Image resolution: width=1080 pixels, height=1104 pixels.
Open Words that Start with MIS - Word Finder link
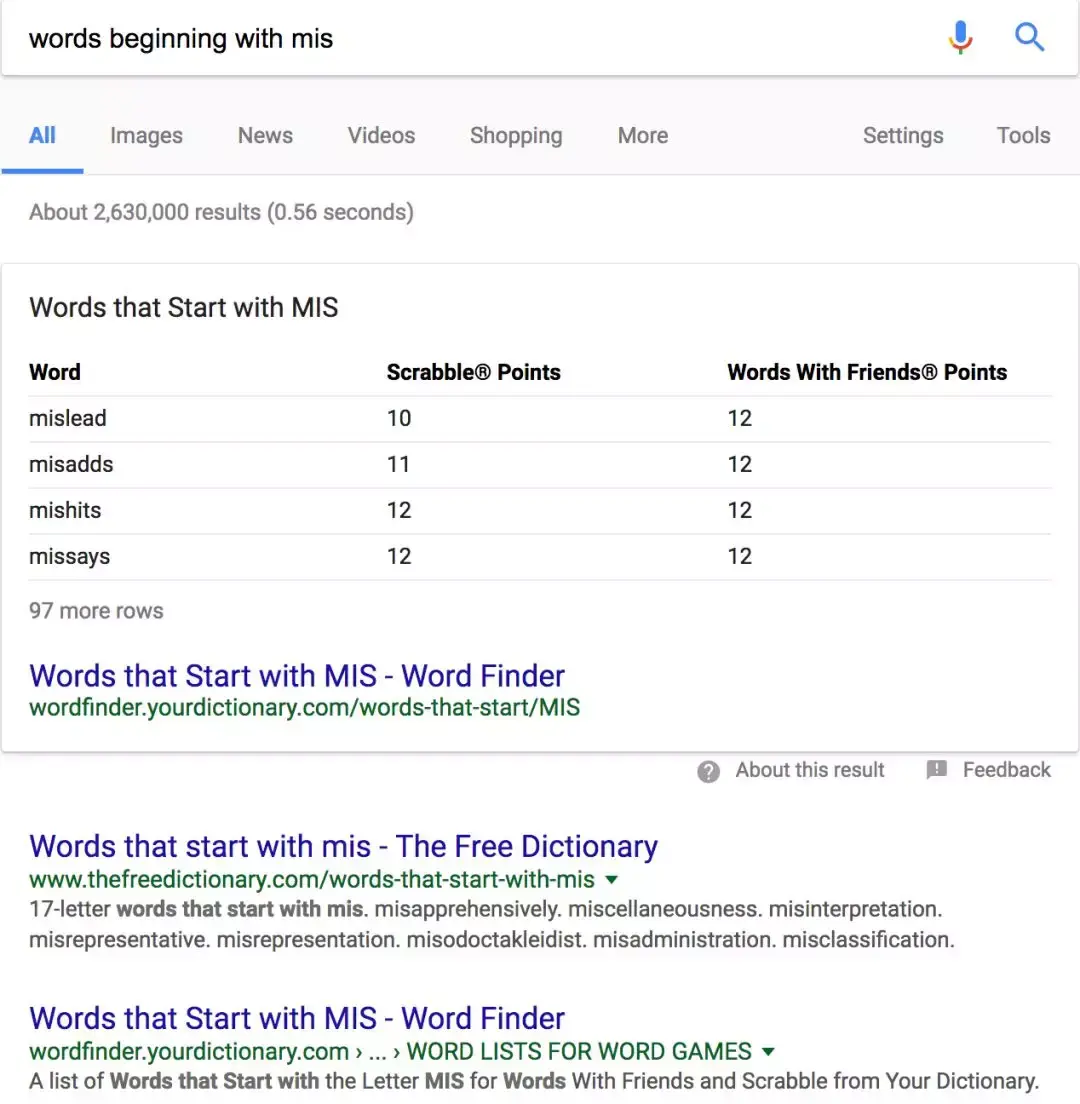pyautogui.click(x=297, y=676)
